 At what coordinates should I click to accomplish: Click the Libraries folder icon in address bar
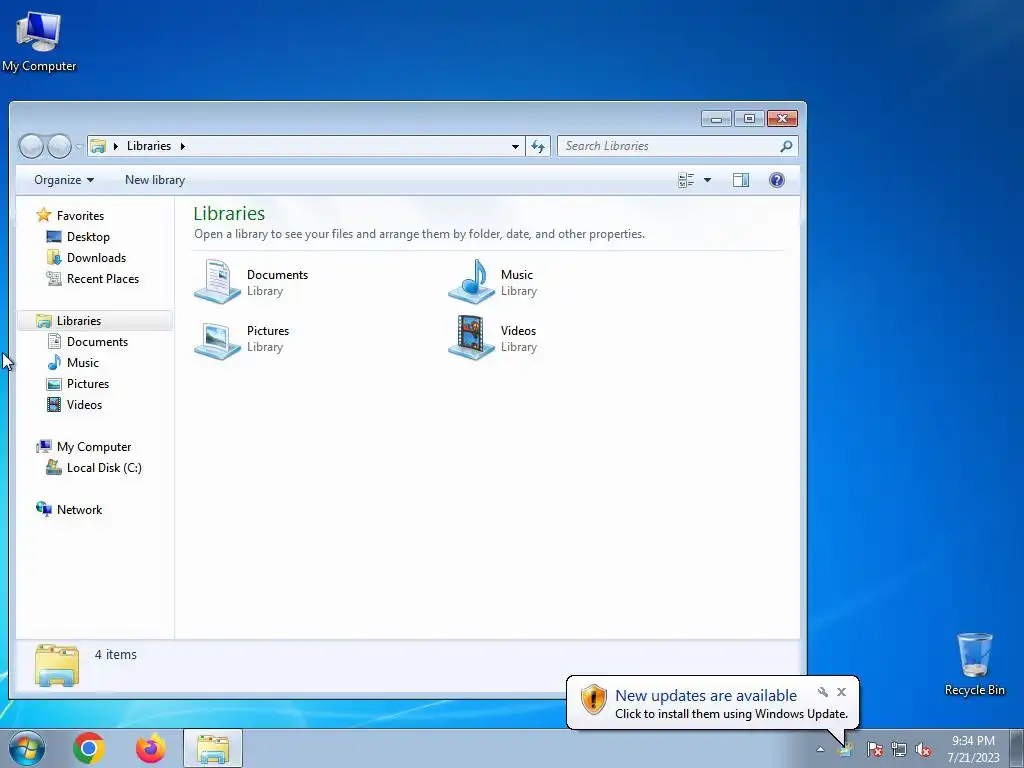coord(98,146)
